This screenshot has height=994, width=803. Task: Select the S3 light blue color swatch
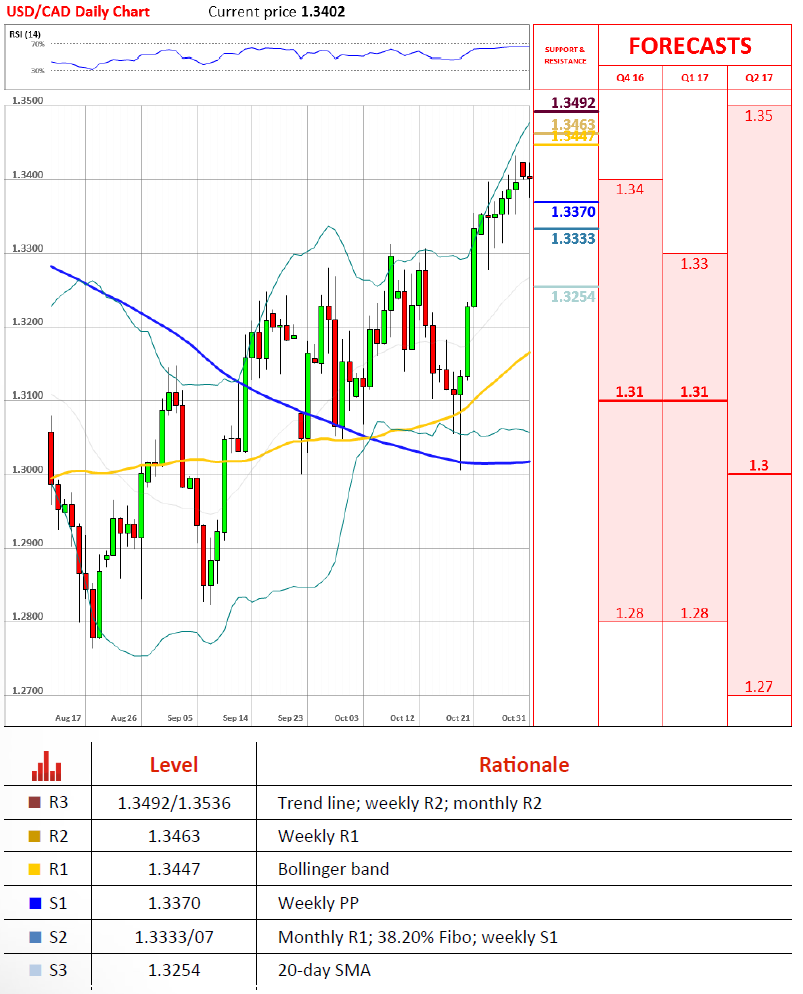(x=35, y=970)
